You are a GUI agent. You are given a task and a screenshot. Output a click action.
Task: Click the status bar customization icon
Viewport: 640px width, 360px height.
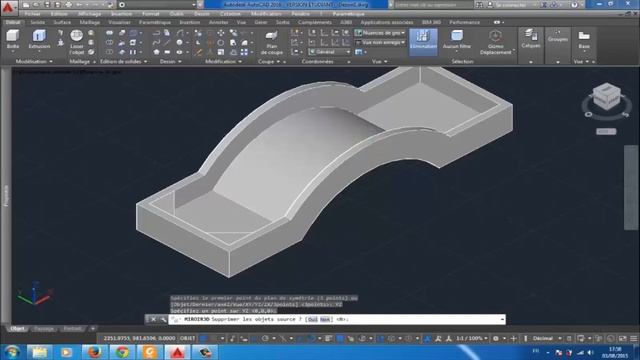(633, 338)
